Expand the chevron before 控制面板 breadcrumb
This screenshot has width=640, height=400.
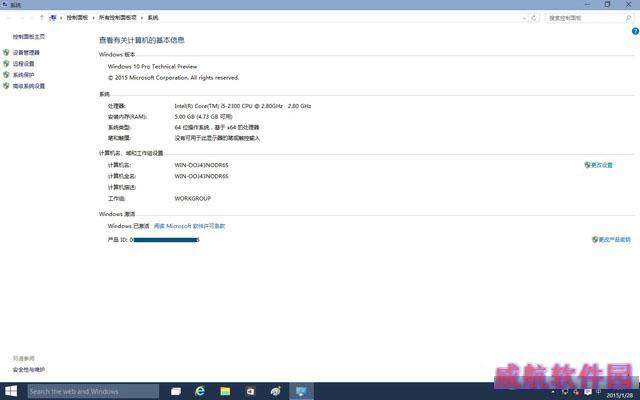click(x=61, y=18)
